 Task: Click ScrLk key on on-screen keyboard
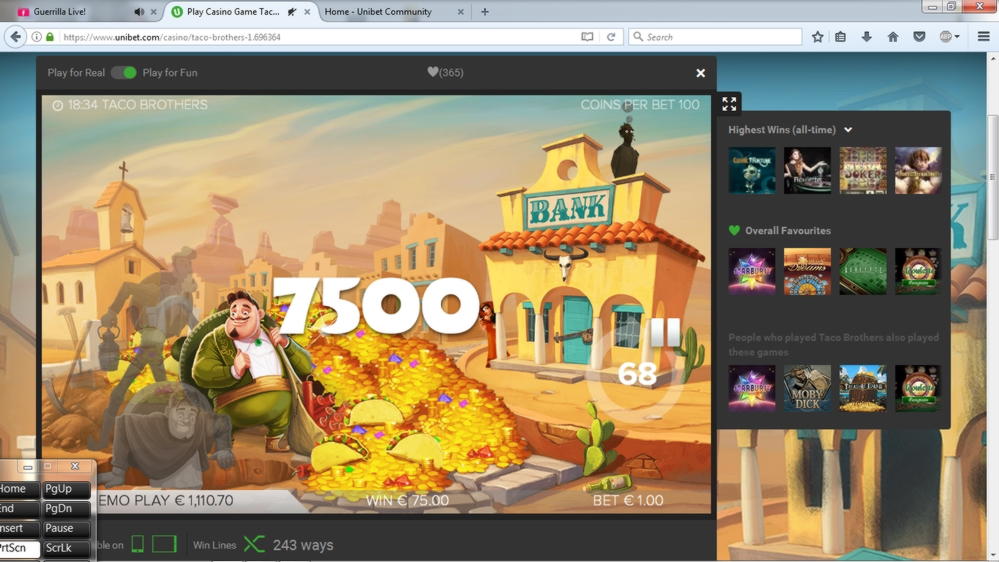point(66,548)
